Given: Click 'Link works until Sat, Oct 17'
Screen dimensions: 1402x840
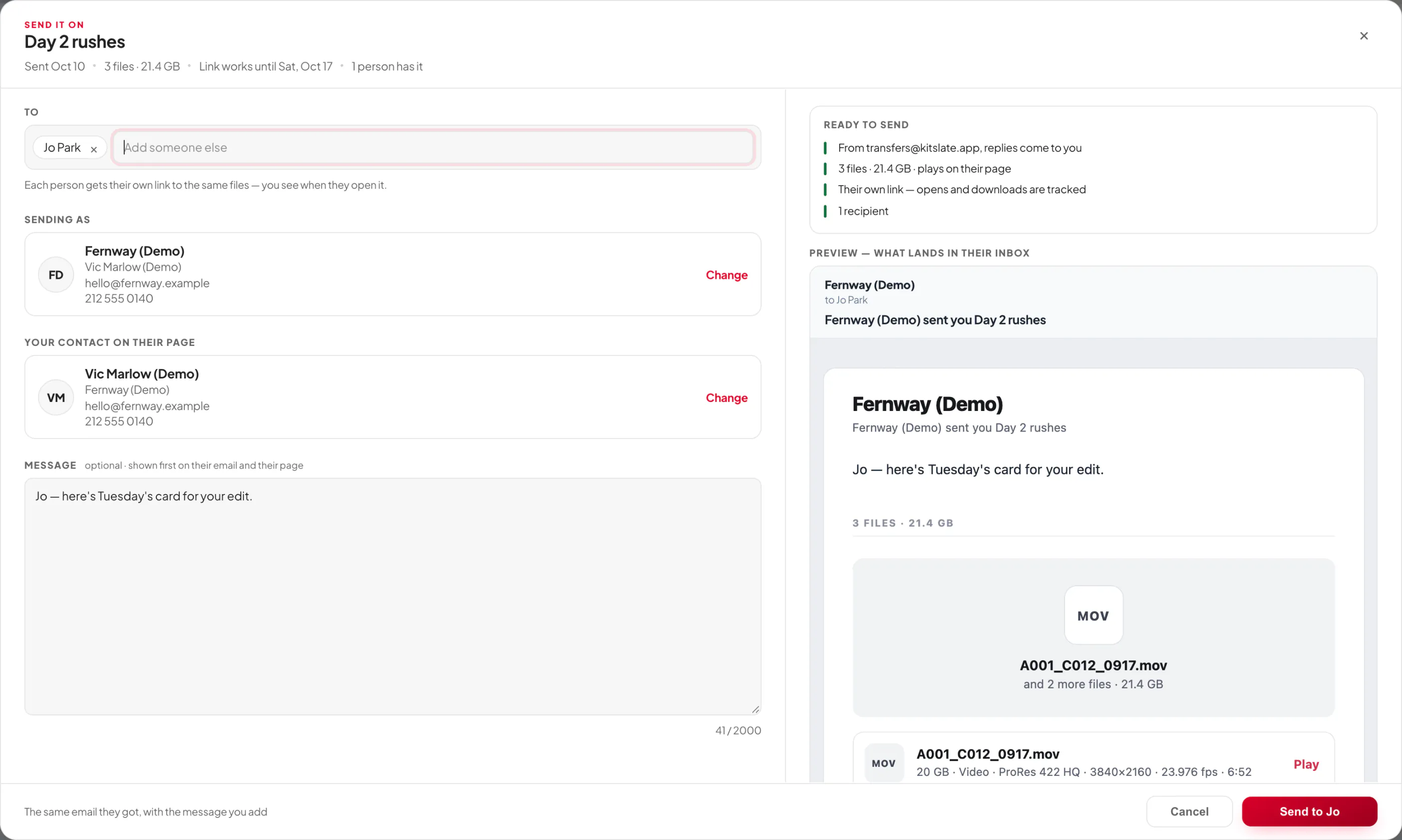Looking at the screenshot, I should tap(265, 66).
